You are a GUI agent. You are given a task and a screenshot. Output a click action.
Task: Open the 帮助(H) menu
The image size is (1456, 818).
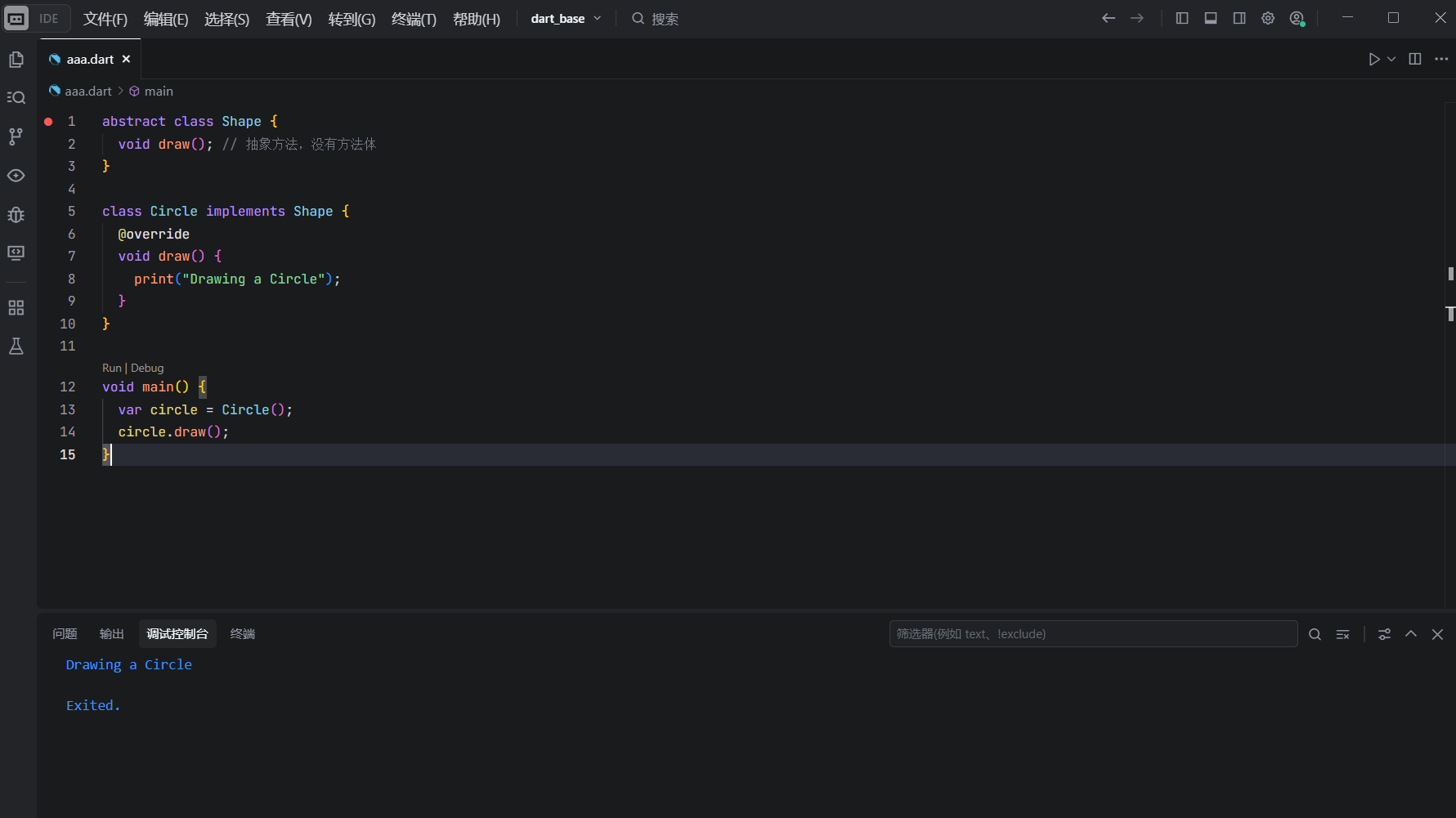(477, 19)
